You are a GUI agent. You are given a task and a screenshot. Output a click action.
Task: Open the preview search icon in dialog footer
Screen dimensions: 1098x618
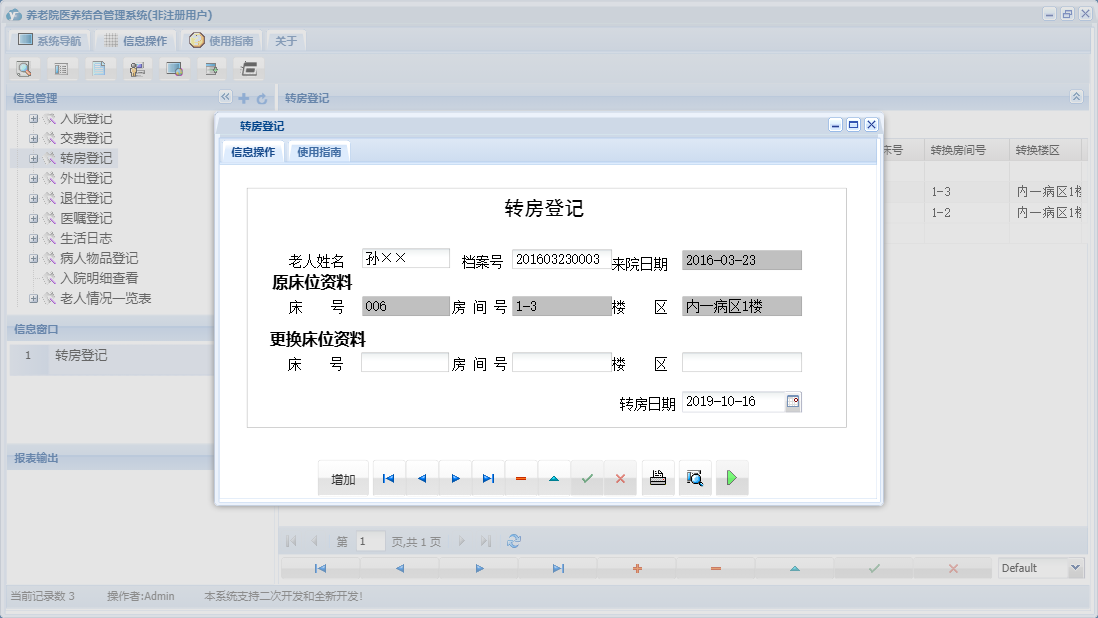click(695, 478)
